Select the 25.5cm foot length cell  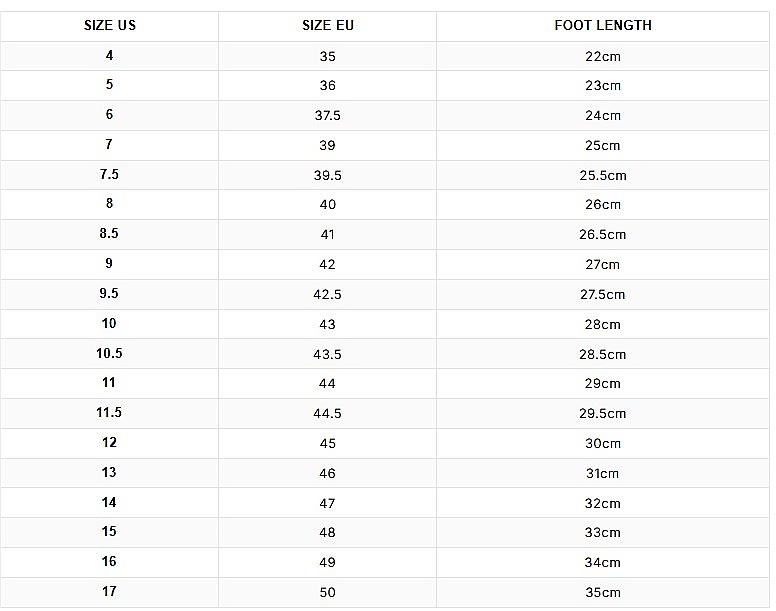pyautogui.click(x=603, y=175)
